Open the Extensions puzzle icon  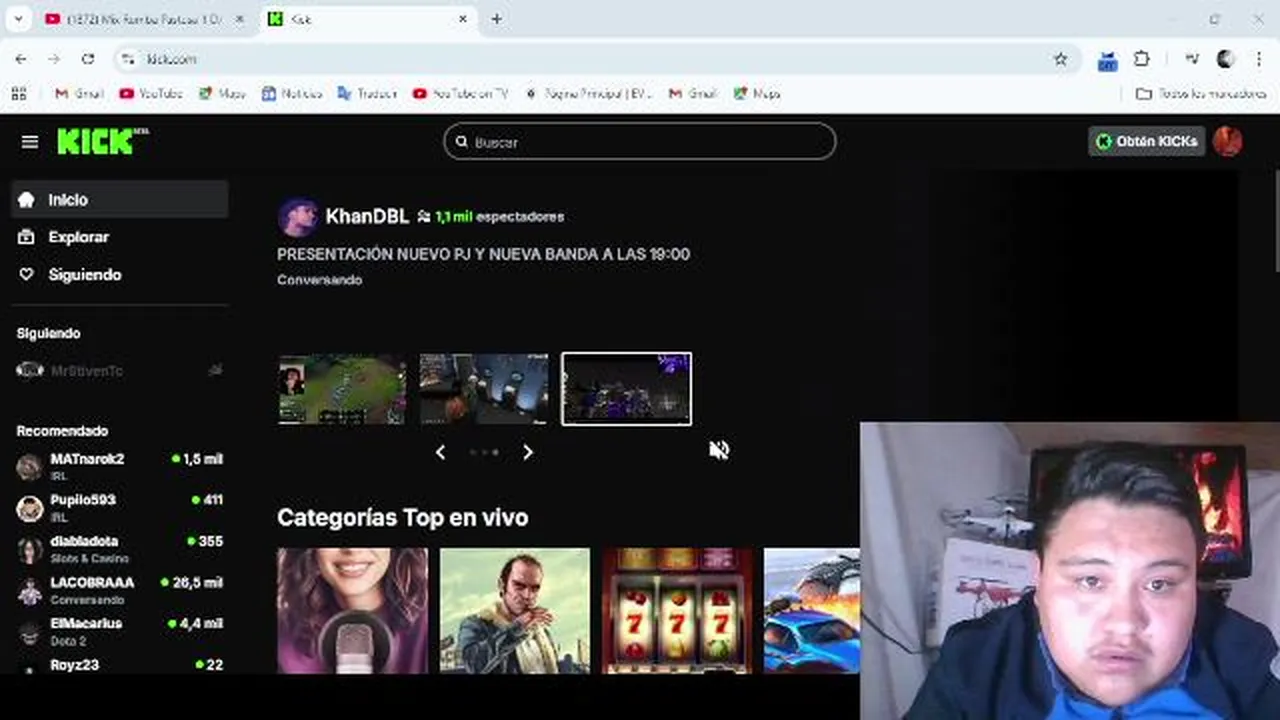[1142, 59]
